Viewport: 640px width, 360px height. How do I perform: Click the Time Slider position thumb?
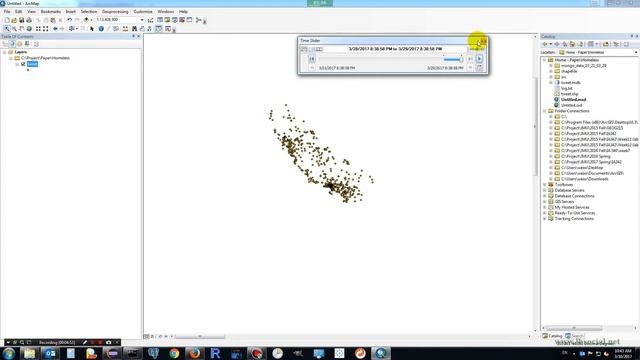pos(461,60)
